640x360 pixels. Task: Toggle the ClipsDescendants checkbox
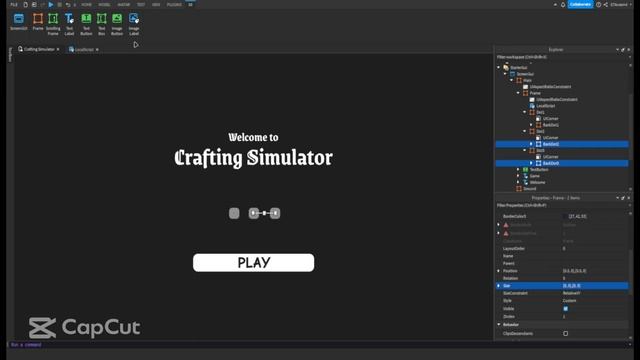pos(565,333)
